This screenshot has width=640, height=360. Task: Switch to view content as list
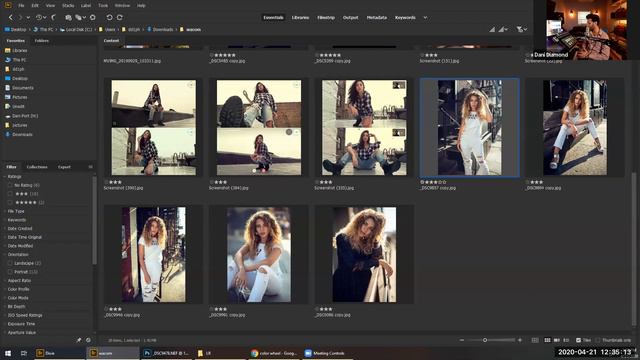(x=566, y=340)
